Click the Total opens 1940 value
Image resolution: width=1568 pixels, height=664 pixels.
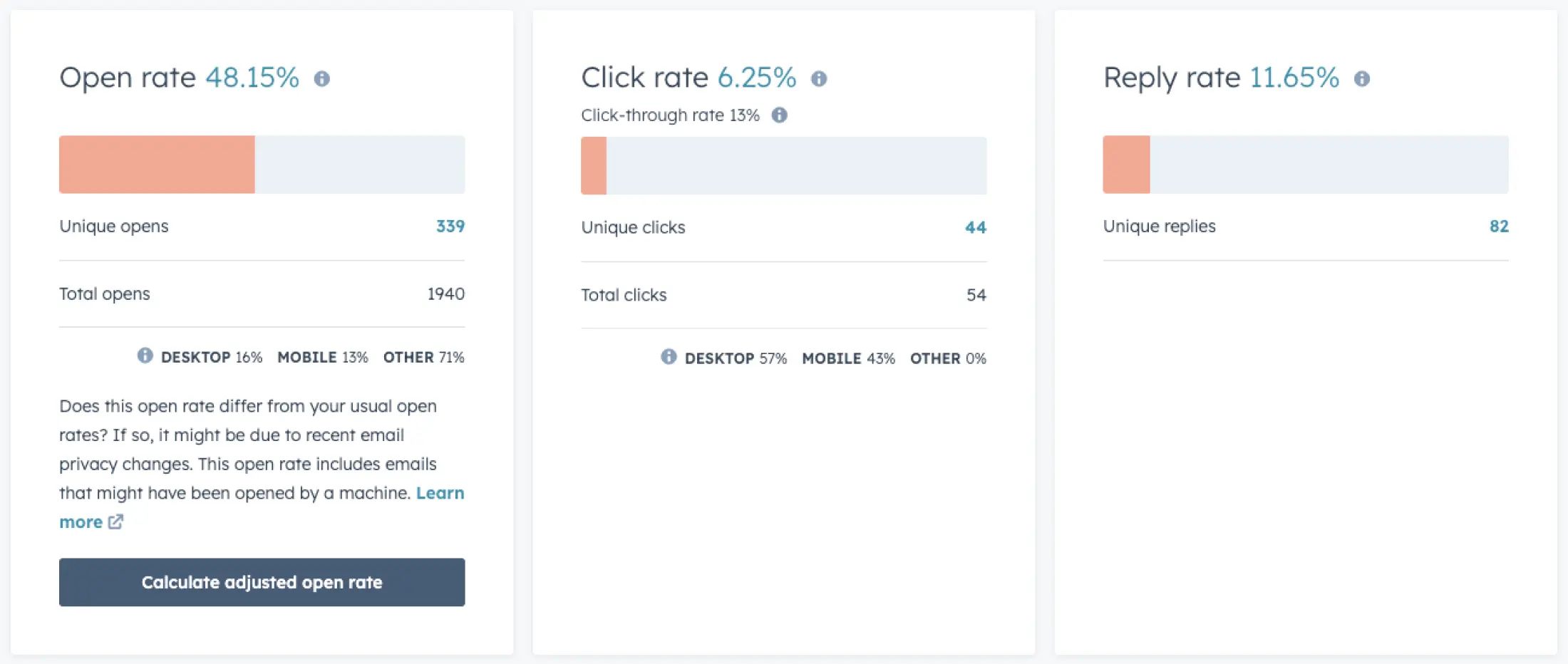coord(445,294)
